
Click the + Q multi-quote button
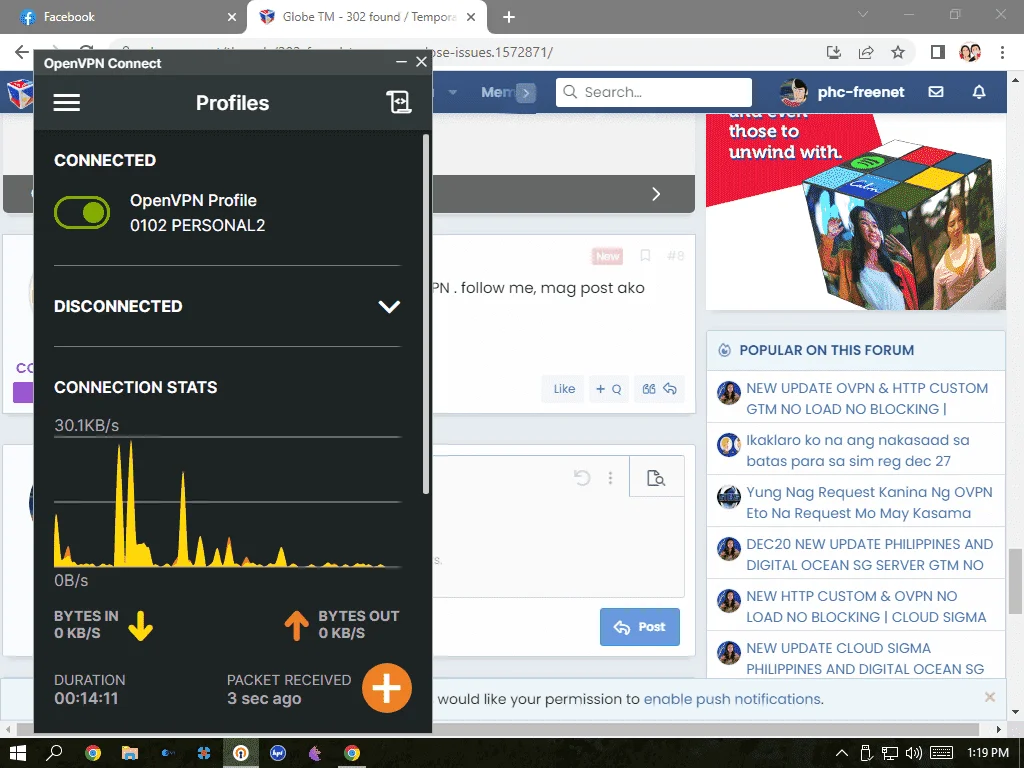pos(608,389)
